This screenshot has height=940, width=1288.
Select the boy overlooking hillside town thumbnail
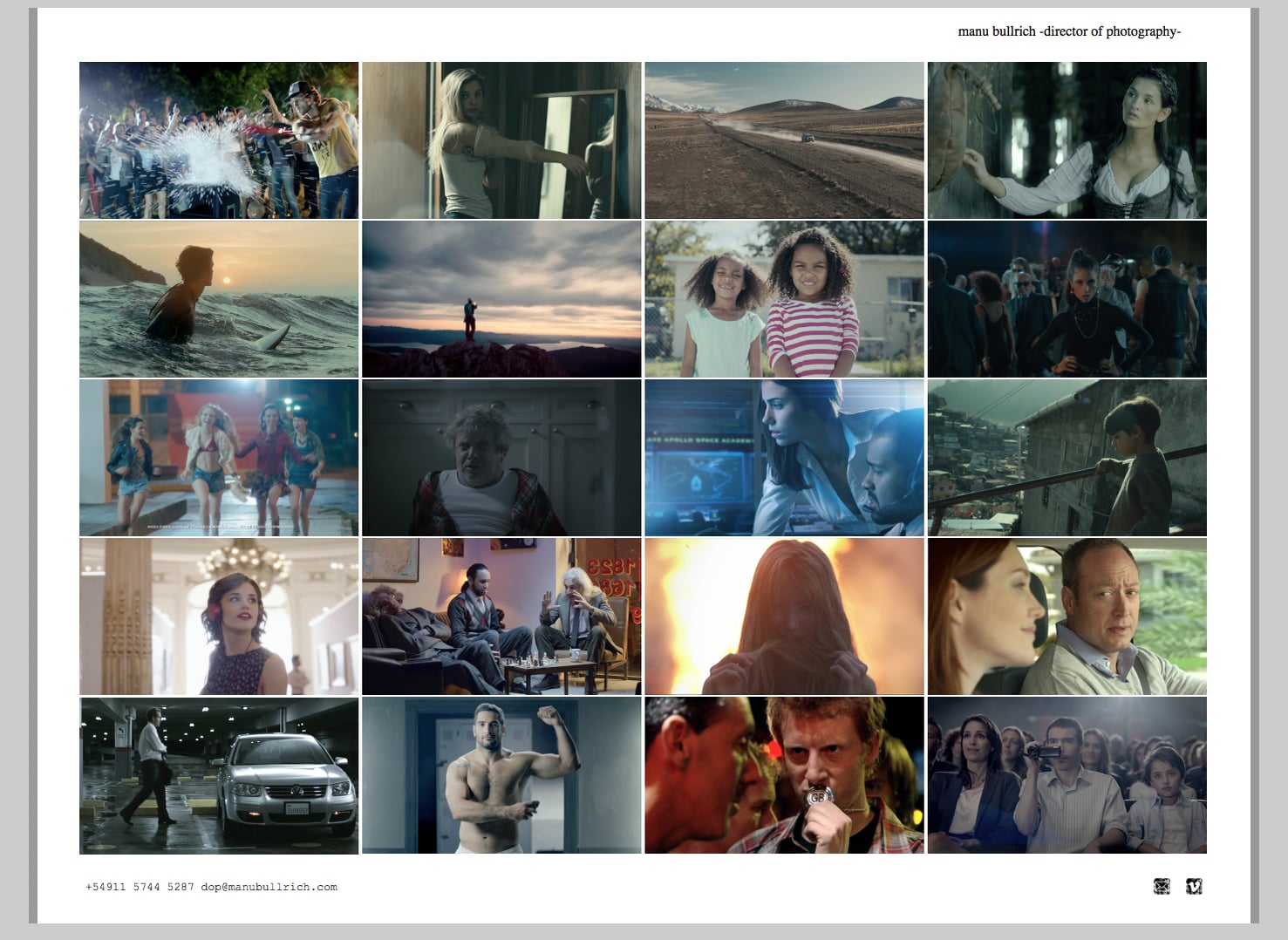tap(1067, 458)
